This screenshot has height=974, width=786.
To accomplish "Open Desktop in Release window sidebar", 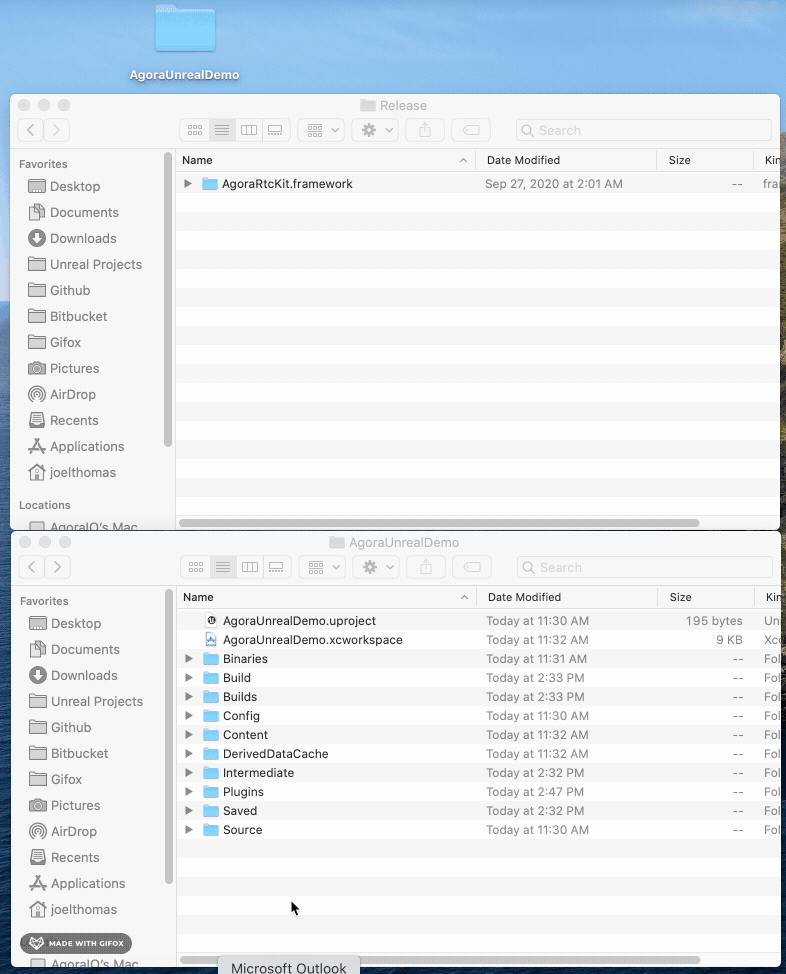I will 64,186.
